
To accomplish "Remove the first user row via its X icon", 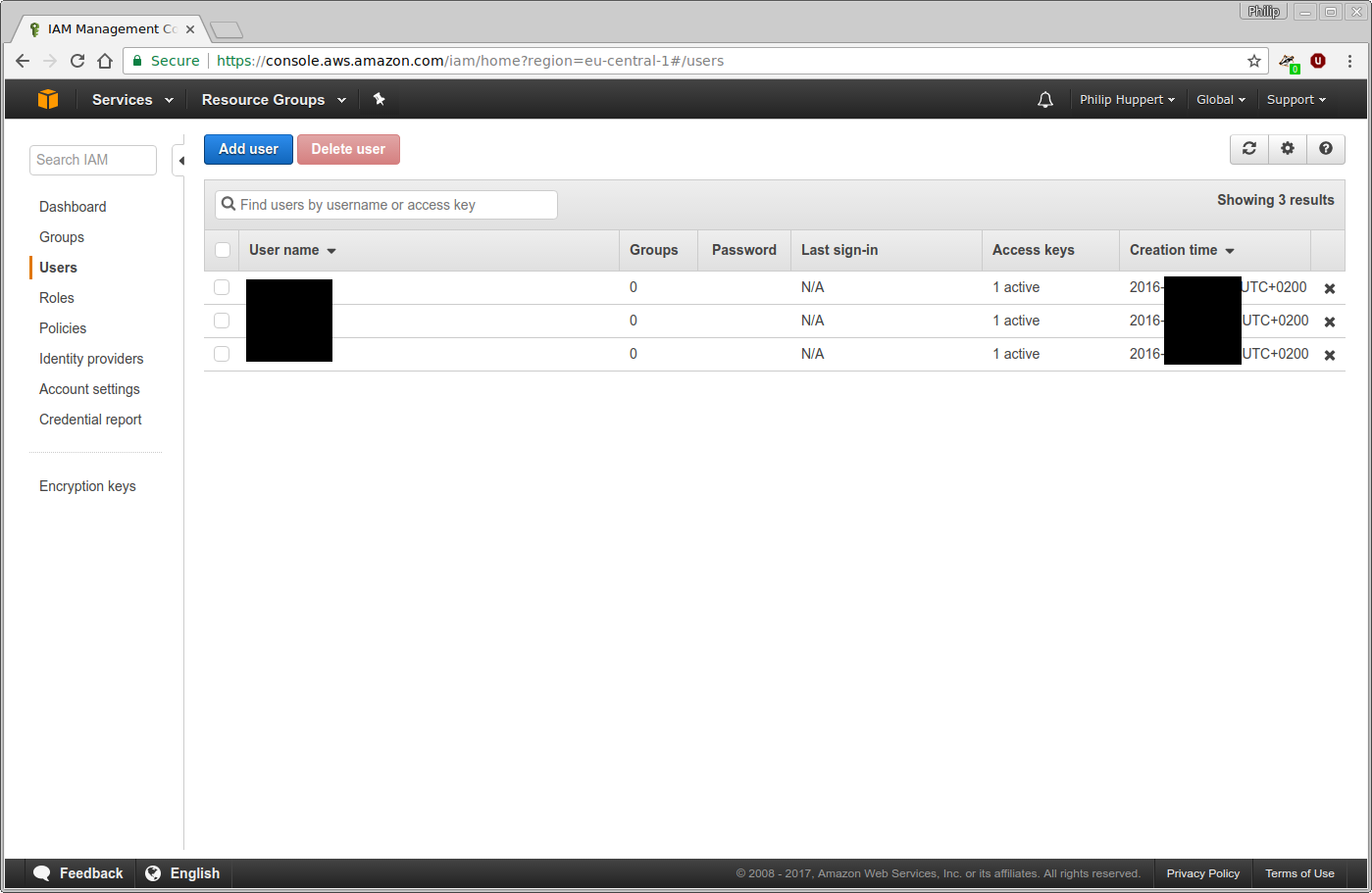I will [1329, 287].
